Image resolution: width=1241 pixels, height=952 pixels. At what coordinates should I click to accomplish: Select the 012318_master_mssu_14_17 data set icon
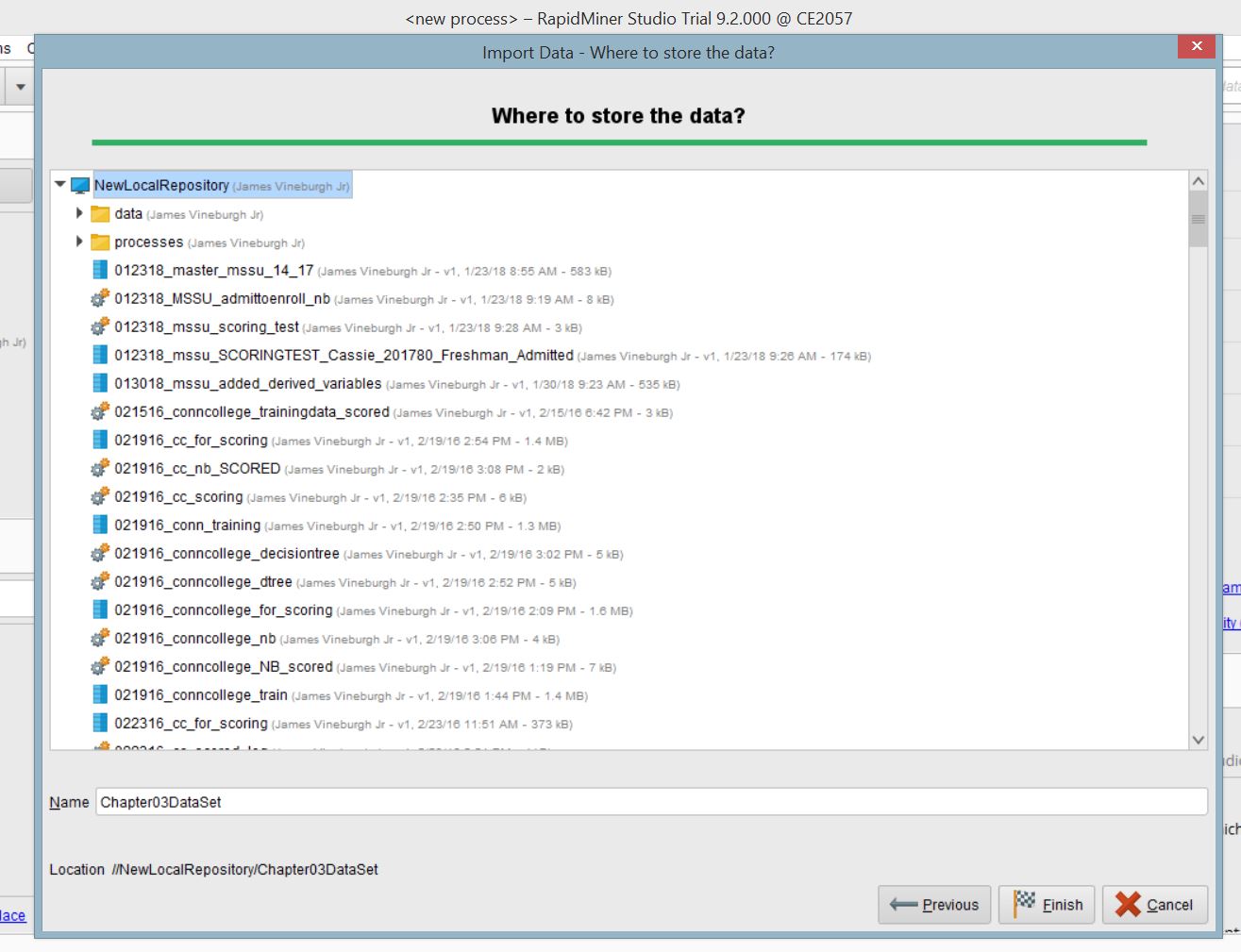pyautogui.click(x=100, y=271)
